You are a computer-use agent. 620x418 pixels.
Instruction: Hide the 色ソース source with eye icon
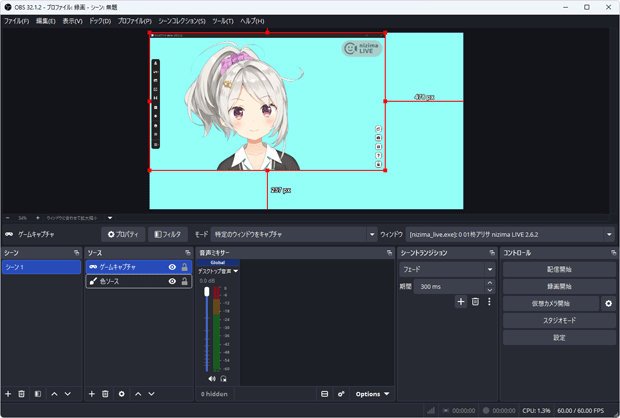[x=172, y=281]
